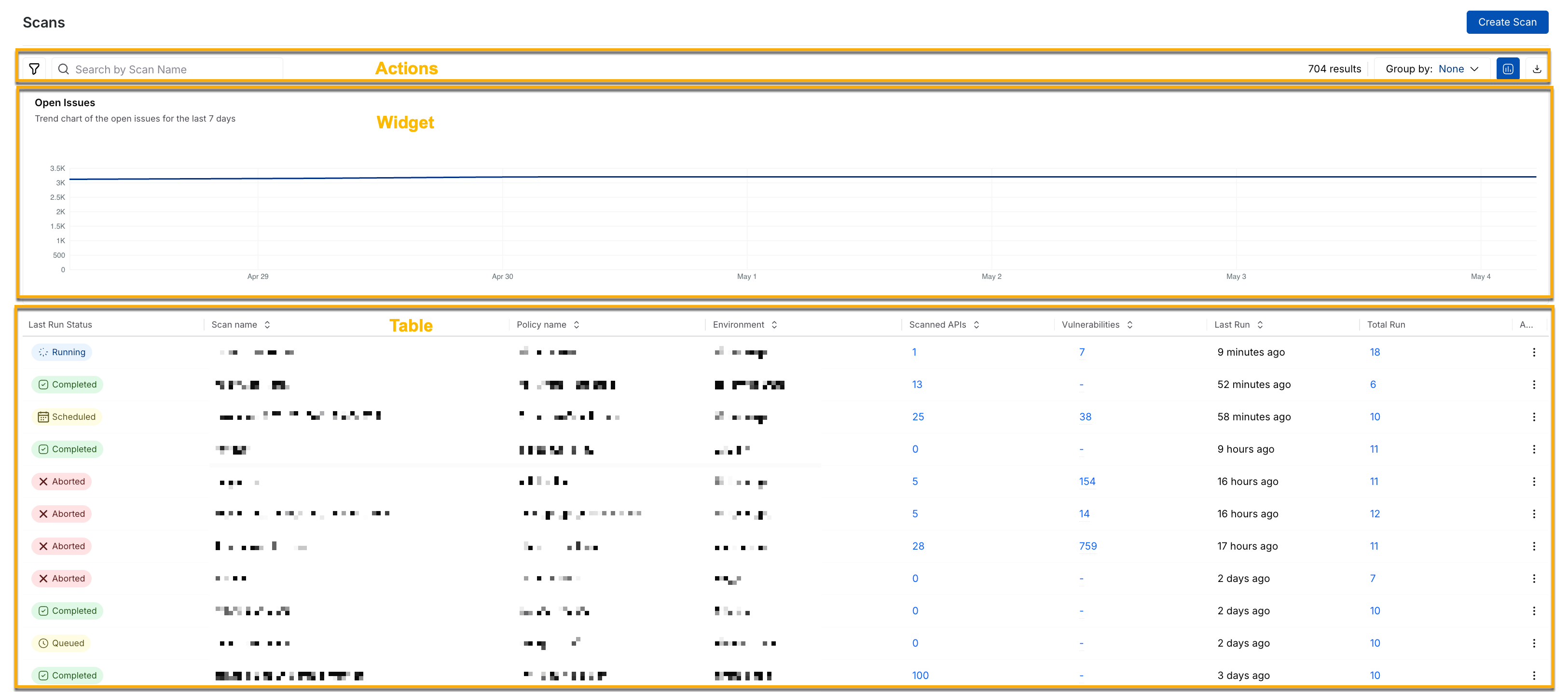Open total run count 6 link

(x=1373, y=384)
